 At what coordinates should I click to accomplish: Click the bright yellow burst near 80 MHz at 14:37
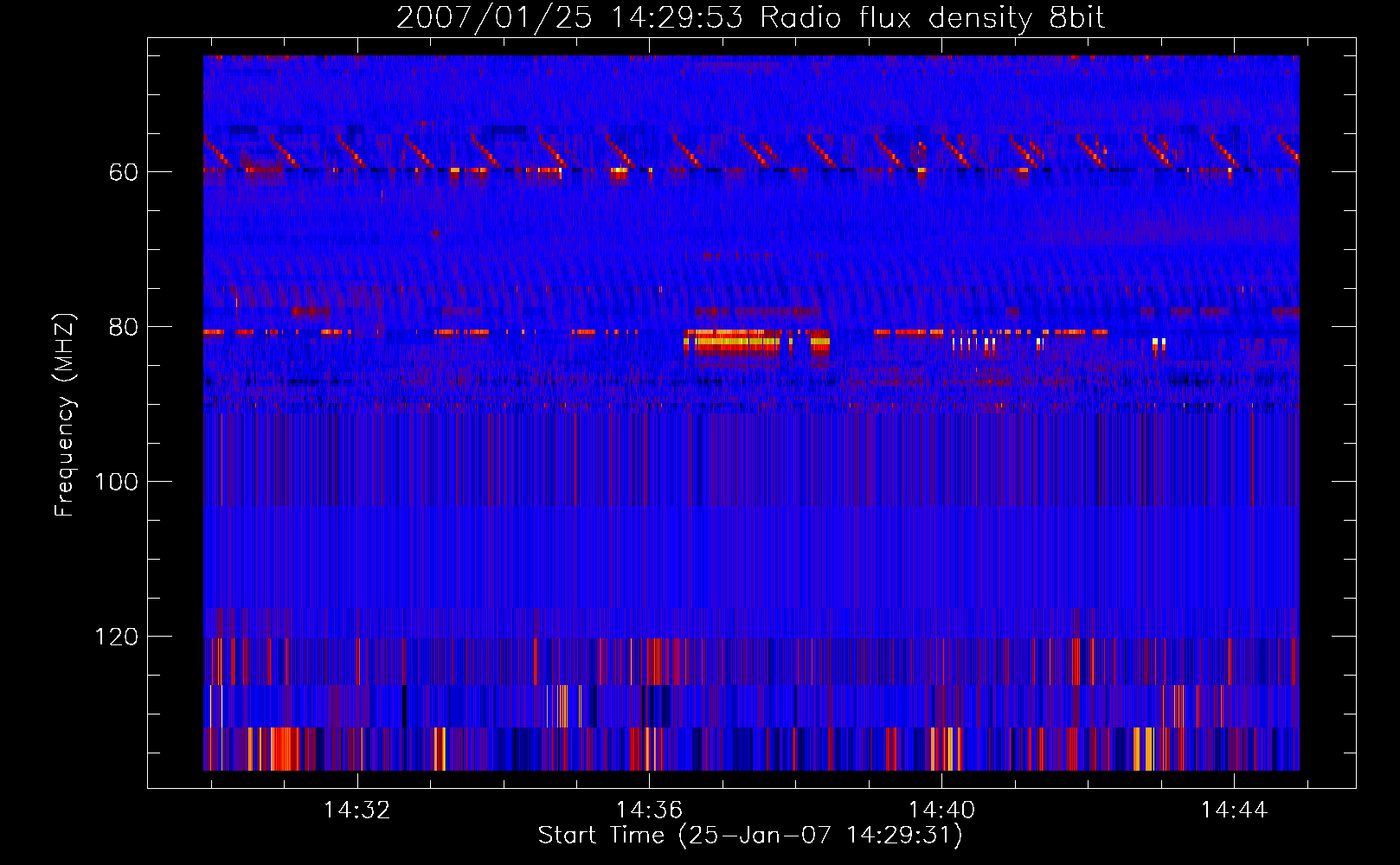(x=735, y=342)
